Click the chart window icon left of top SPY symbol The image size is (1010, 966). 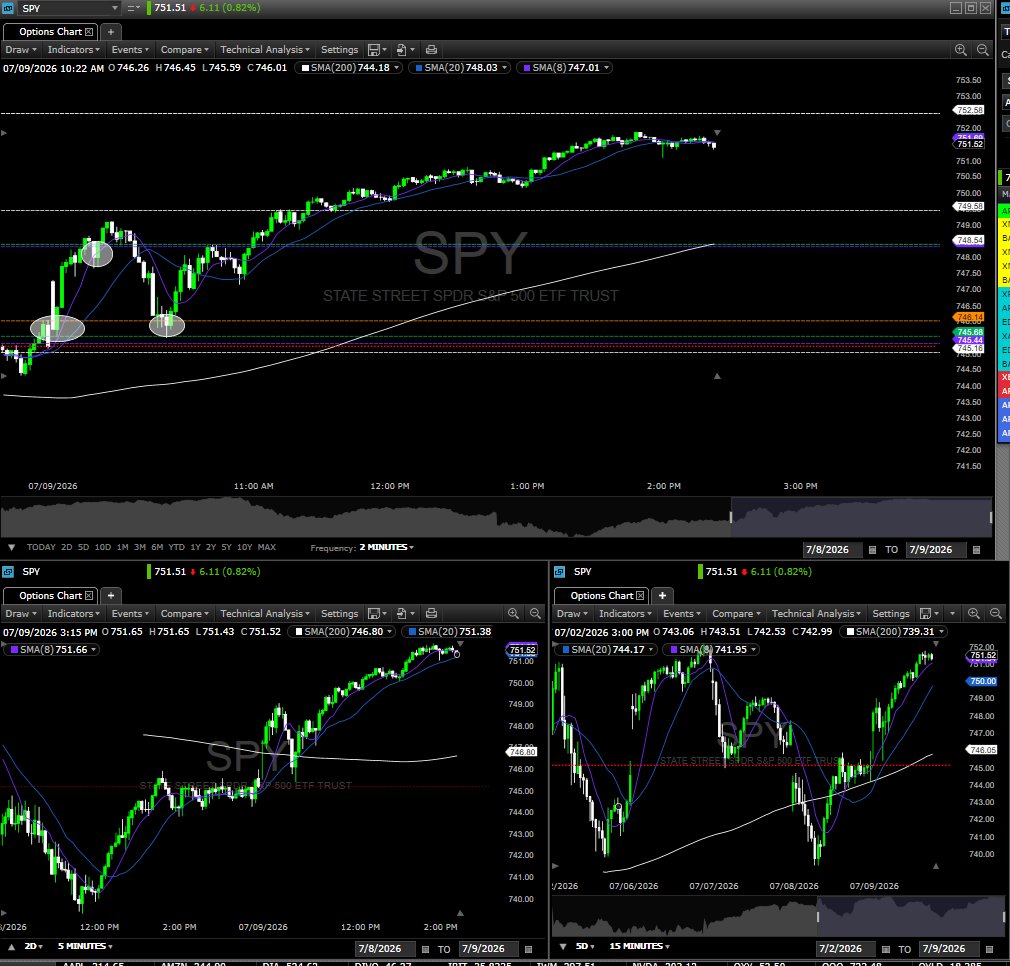click(8, 8)
